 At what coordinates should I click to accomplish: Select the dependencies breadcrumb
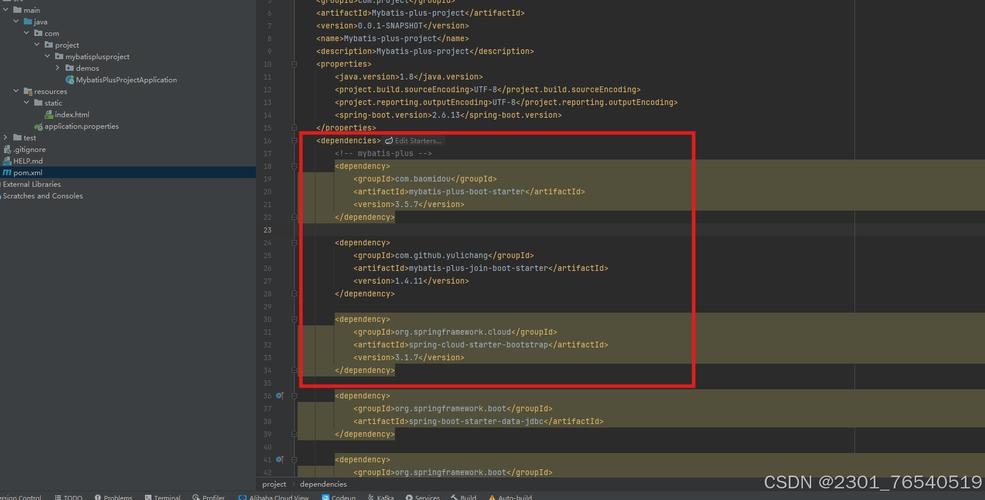coord(323,484)
